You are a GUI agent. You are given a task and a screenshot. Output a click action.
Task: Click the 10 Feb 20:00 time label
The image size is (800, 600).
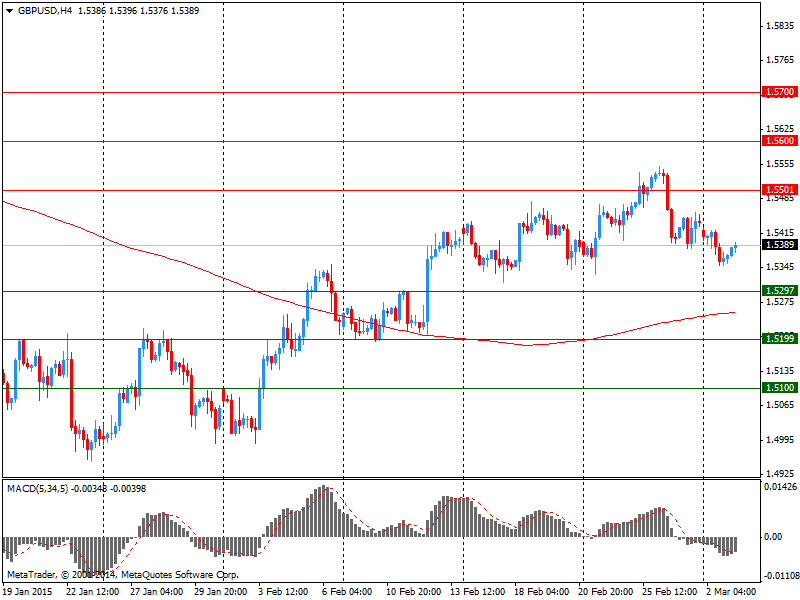[x=413, y=592]
